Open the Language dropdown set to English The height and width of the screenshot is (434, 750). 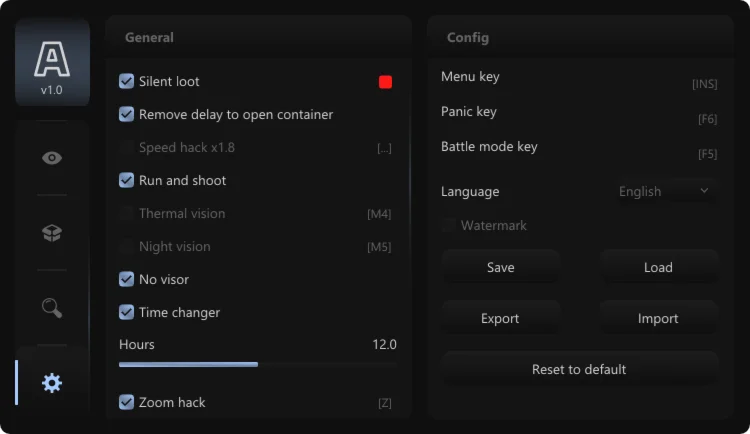click(x=665, y=191)
